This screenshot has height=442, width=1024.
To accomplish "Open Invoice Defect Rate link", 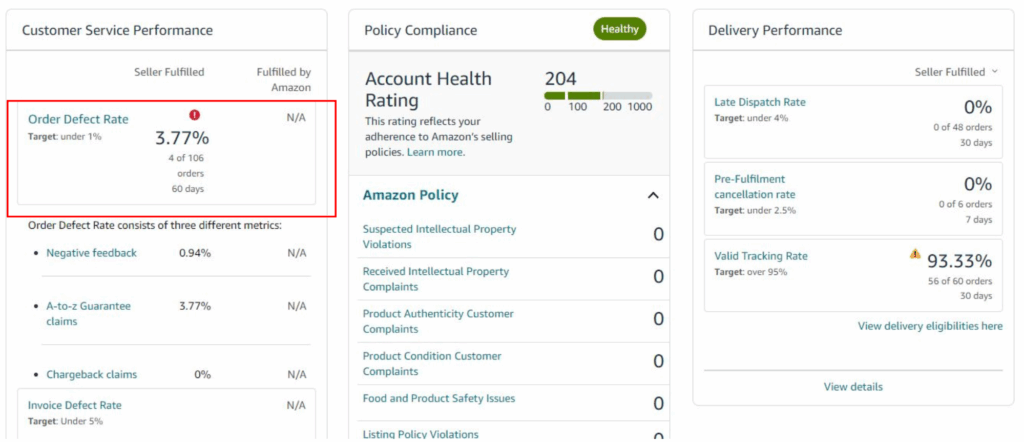I will point(74,405).
